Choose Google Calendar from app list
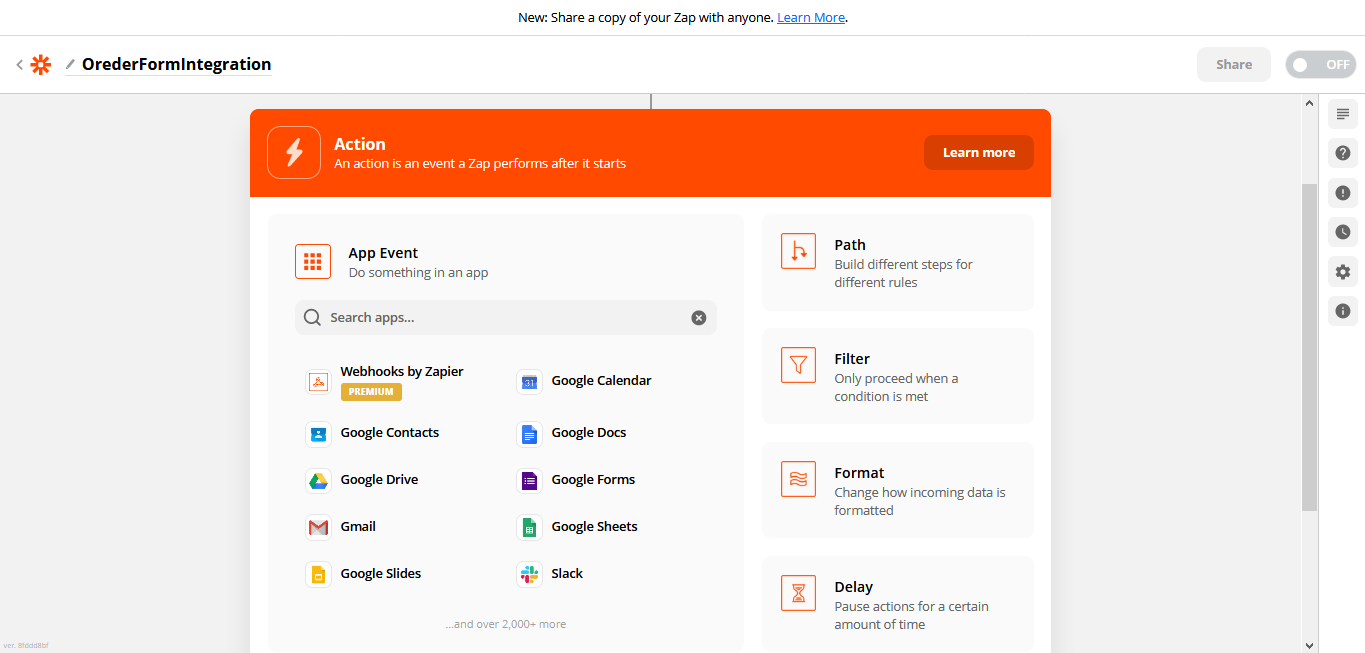 pos(600,381)
